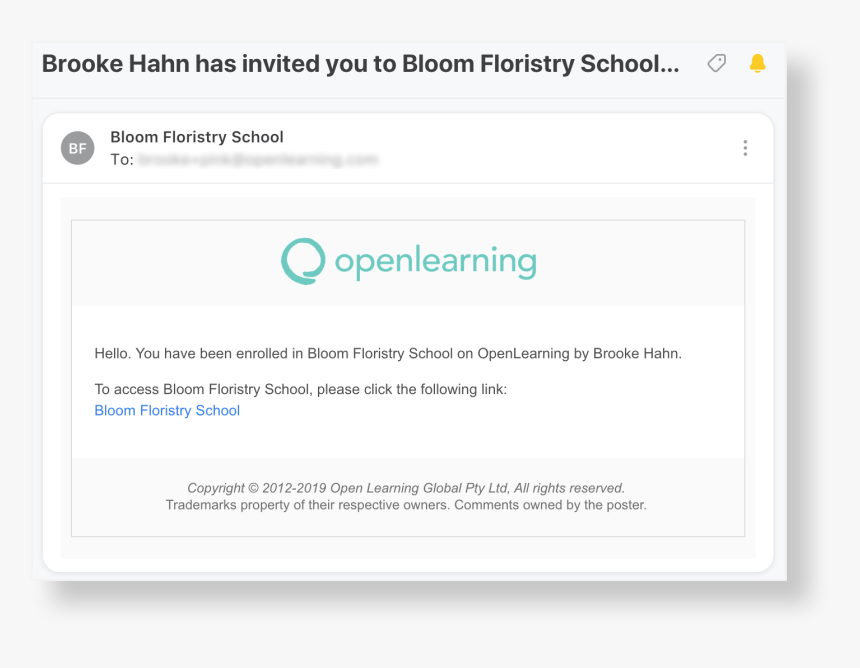
Task: Click the BF sender avatar
Action: point(77,148)
